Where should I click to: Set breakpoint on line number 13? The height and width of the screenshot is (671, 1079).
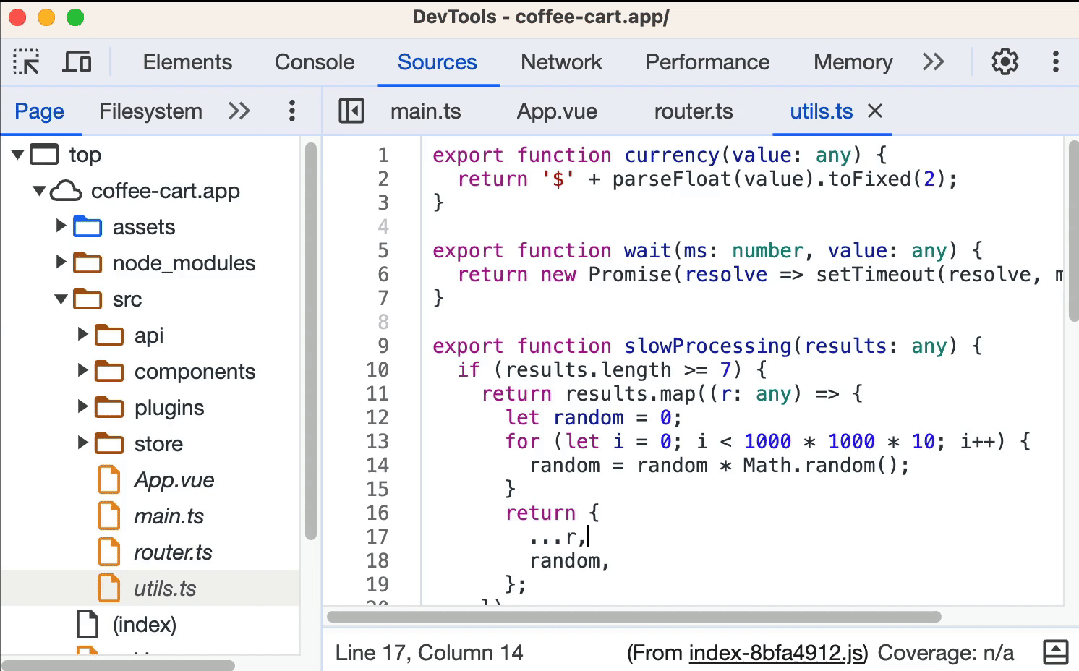(377, 441)
